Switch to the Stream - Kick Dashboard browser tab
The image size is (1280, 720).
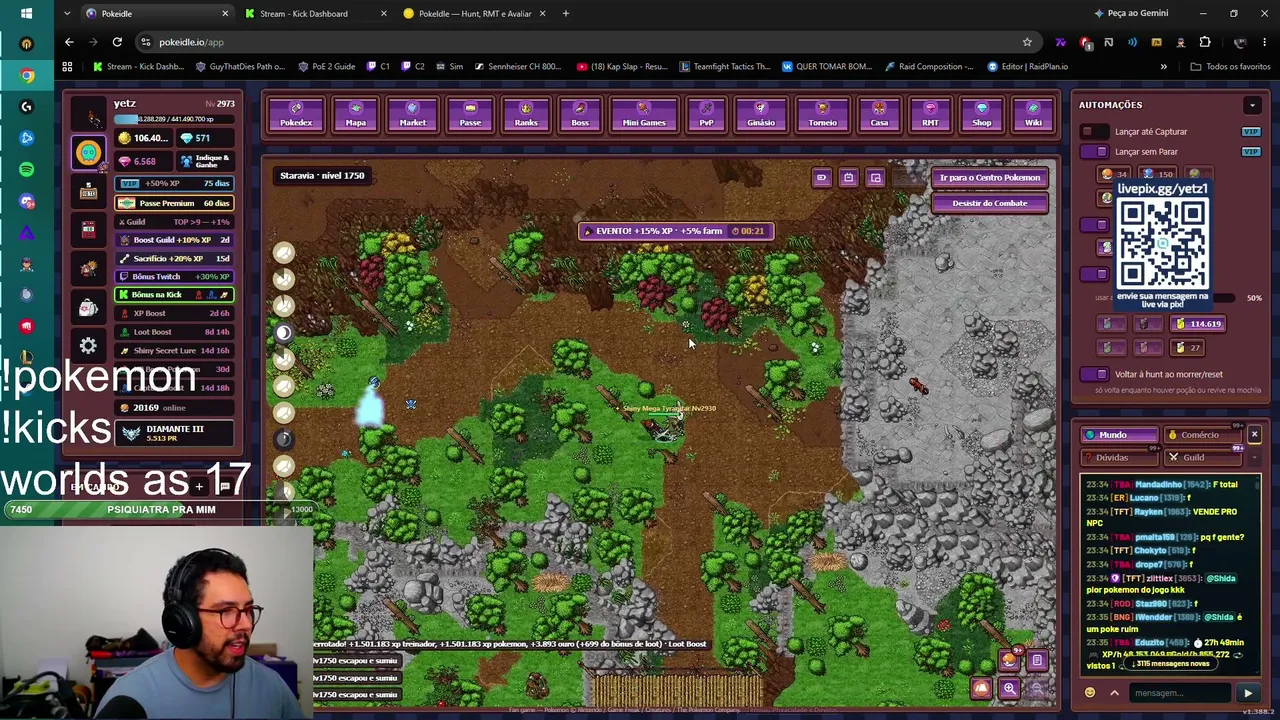pyautogui.click(x=314, y=13)
